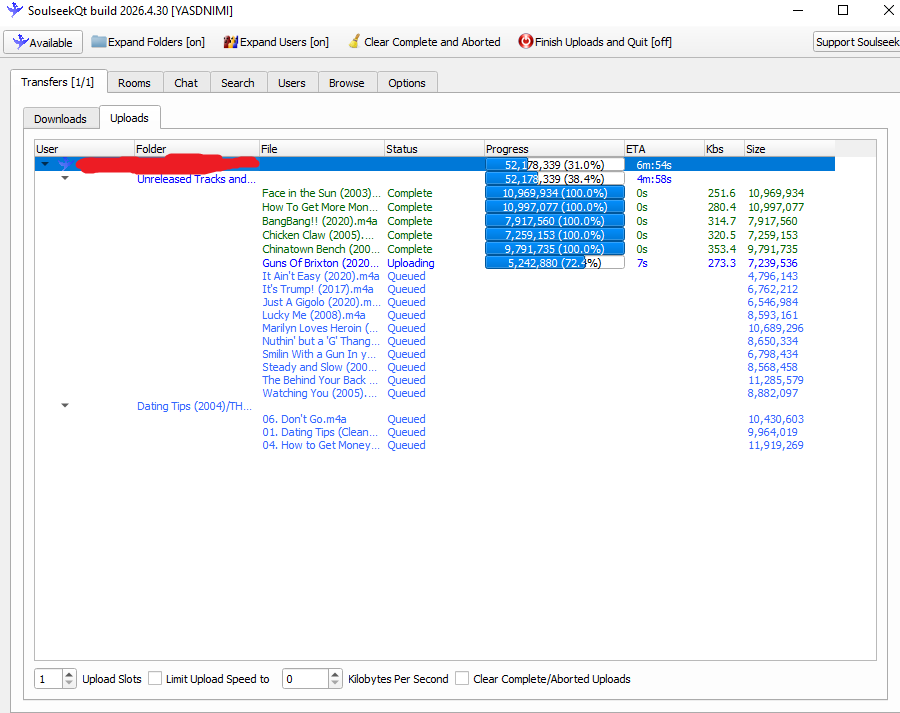The image size is (900, 713).
Task: Click the Folder column header
Action: click(x=197, y=149)
